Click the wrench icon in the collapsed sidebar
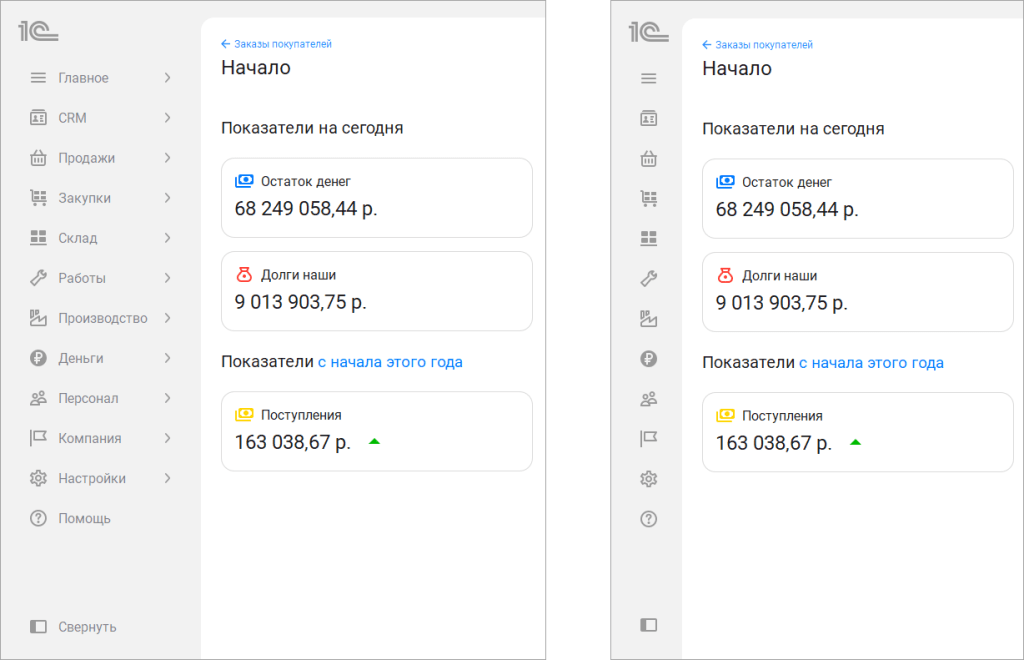Image resolution: width=1024 pixels, height=660 pixels. pos(648,278)
